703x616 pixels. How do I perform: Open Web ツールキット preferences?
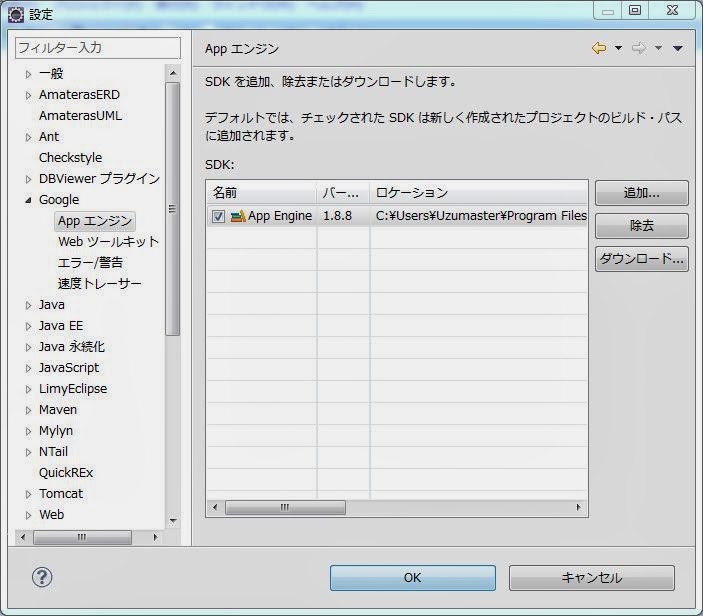tap(108, 242)
